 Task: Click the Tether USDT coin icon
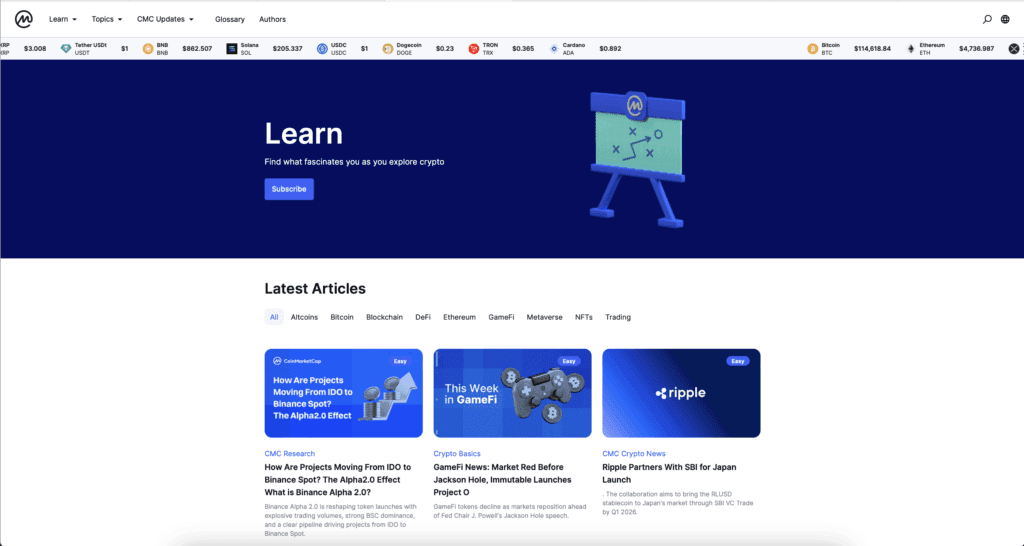pos(65,48)
